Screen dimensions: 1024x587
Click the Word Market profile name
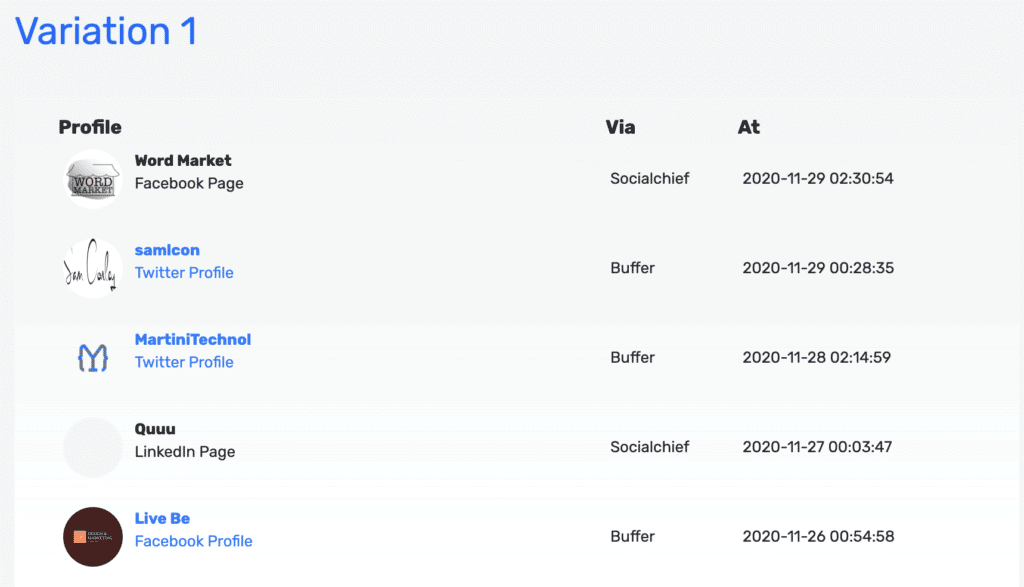(183, 161)
